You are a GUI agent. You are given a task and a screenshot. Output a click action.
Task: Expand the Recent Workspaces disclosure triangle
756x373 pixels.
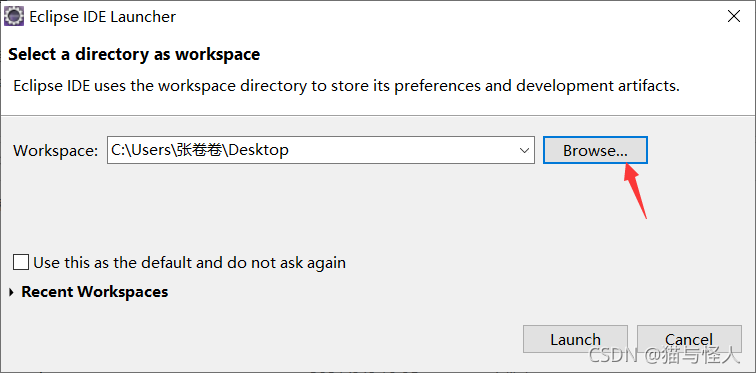[12, 292]
